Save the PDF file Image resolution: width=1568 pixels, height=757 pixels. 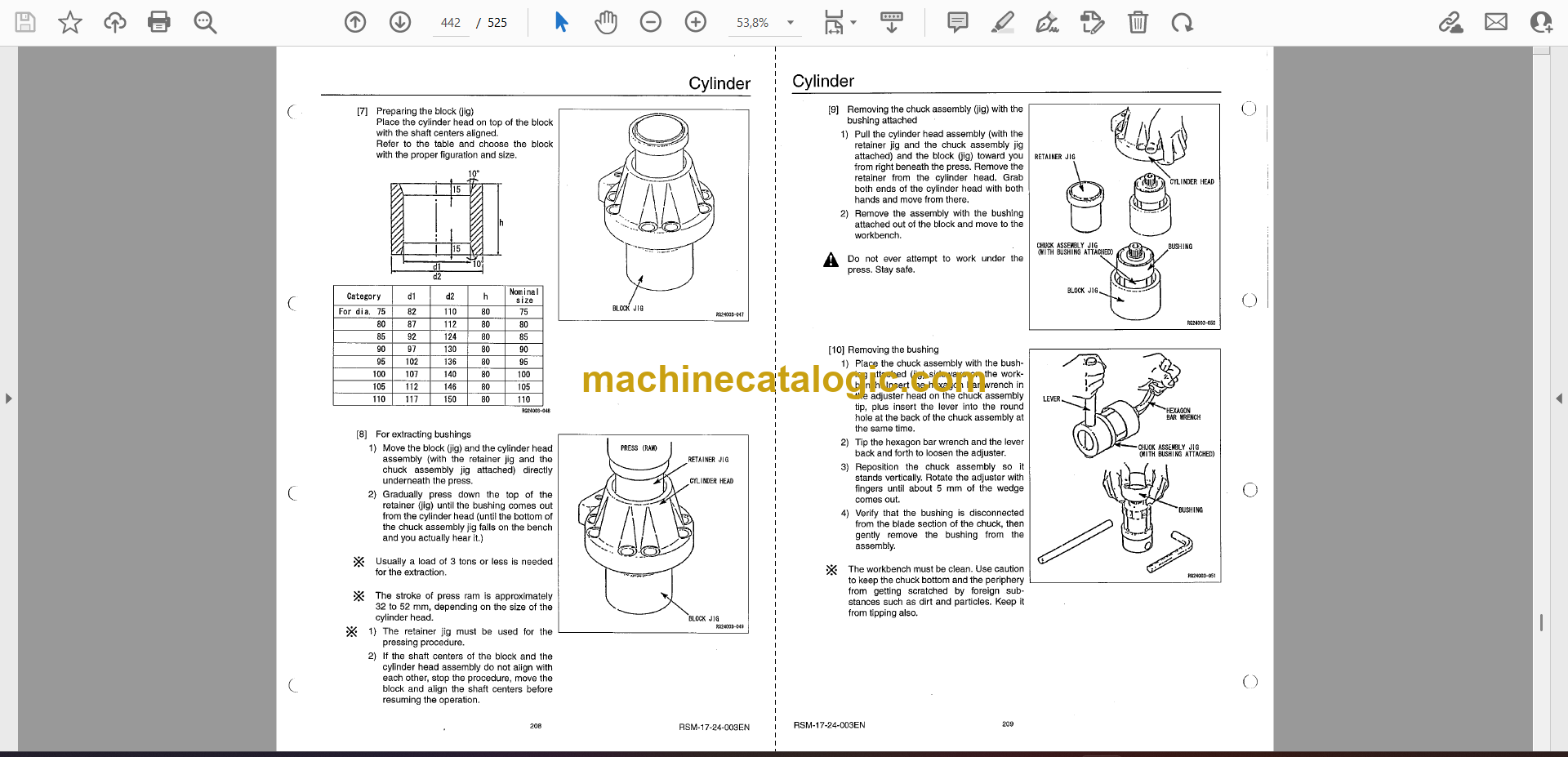coord(25,22)
